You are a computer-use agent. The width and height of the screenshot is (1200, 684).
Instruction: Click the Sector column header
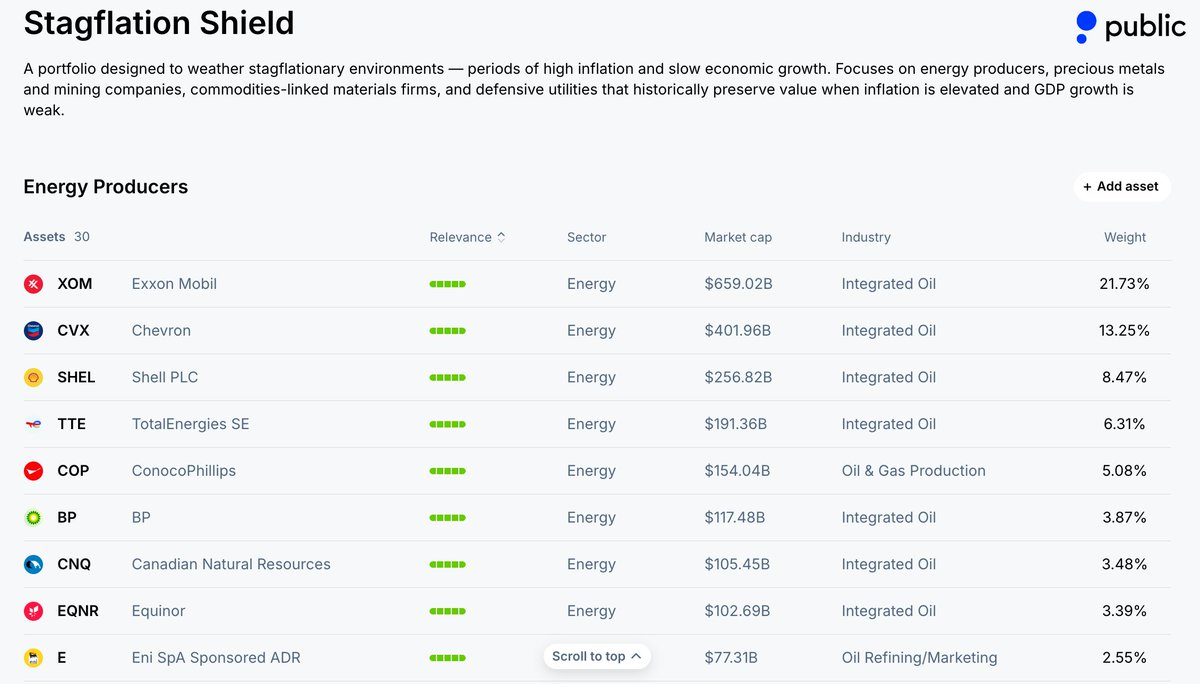point(587,237)
